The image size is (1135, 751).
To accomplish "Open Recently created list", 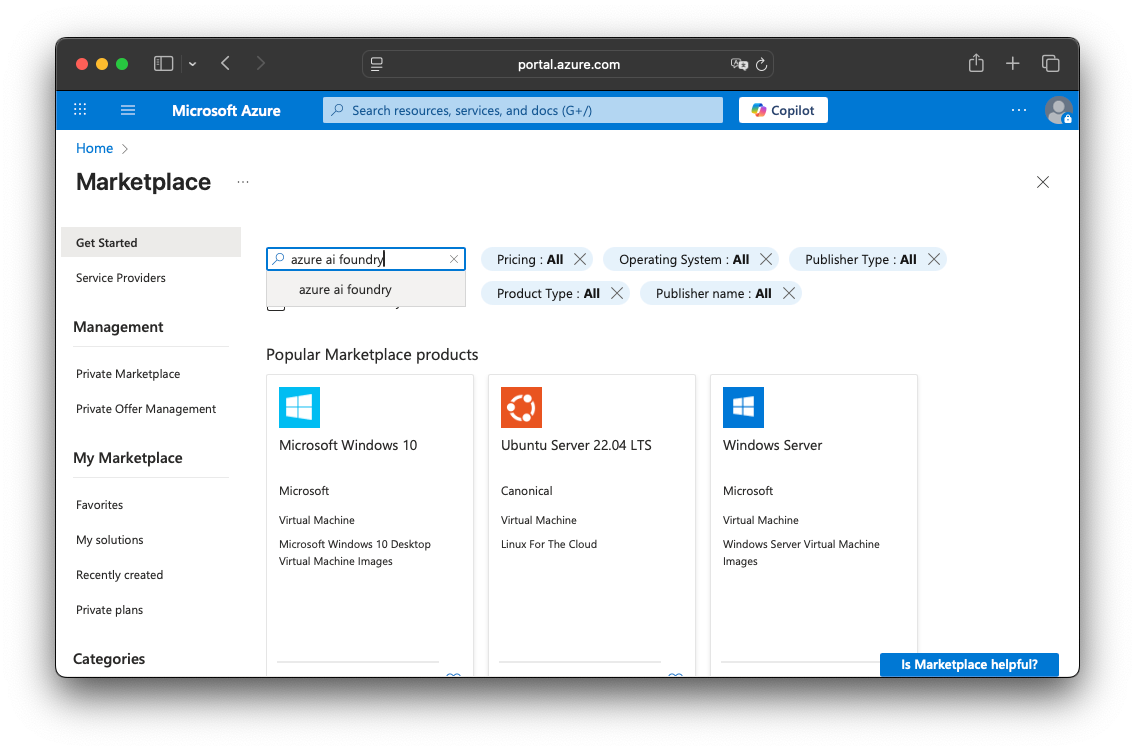I will pos(119,575).
